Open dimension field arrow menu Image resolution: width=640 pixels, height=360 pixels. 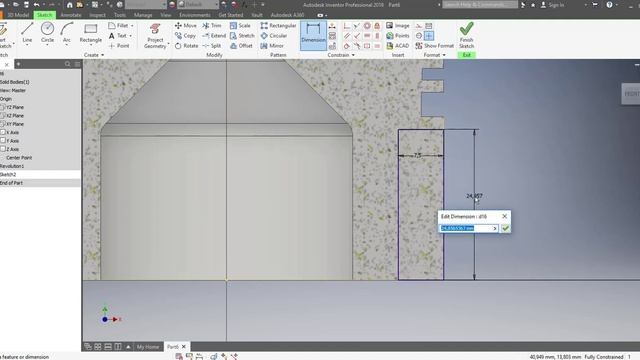click(x=495, y=228)
